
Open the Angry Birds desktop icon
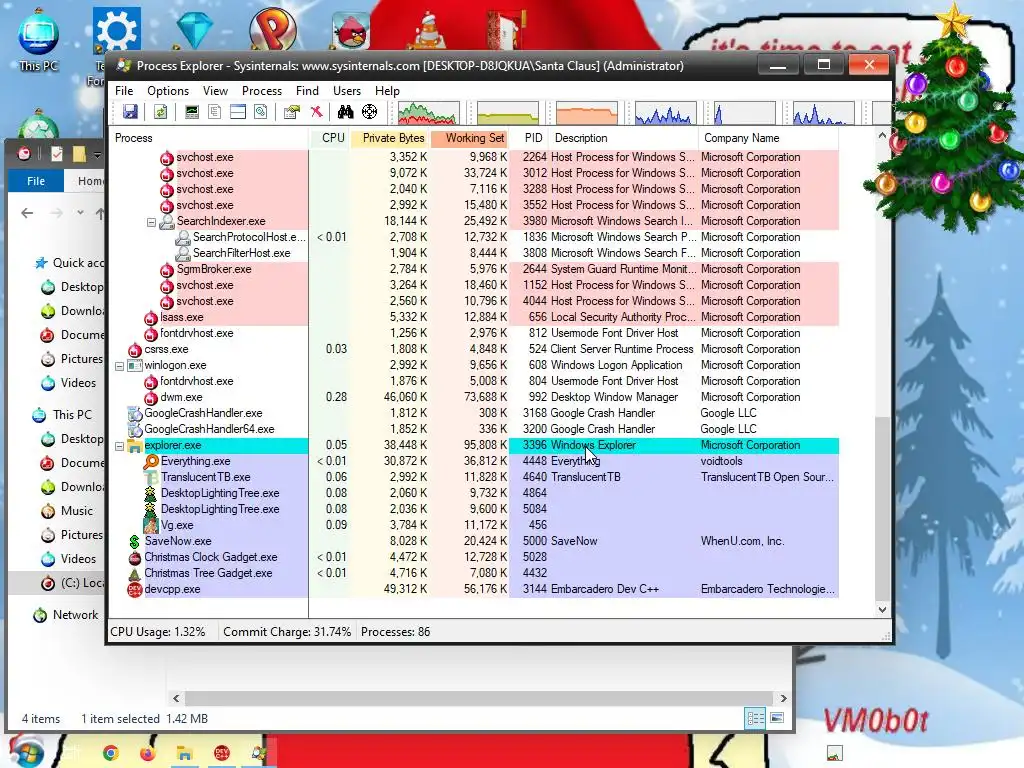pos(351,31)
